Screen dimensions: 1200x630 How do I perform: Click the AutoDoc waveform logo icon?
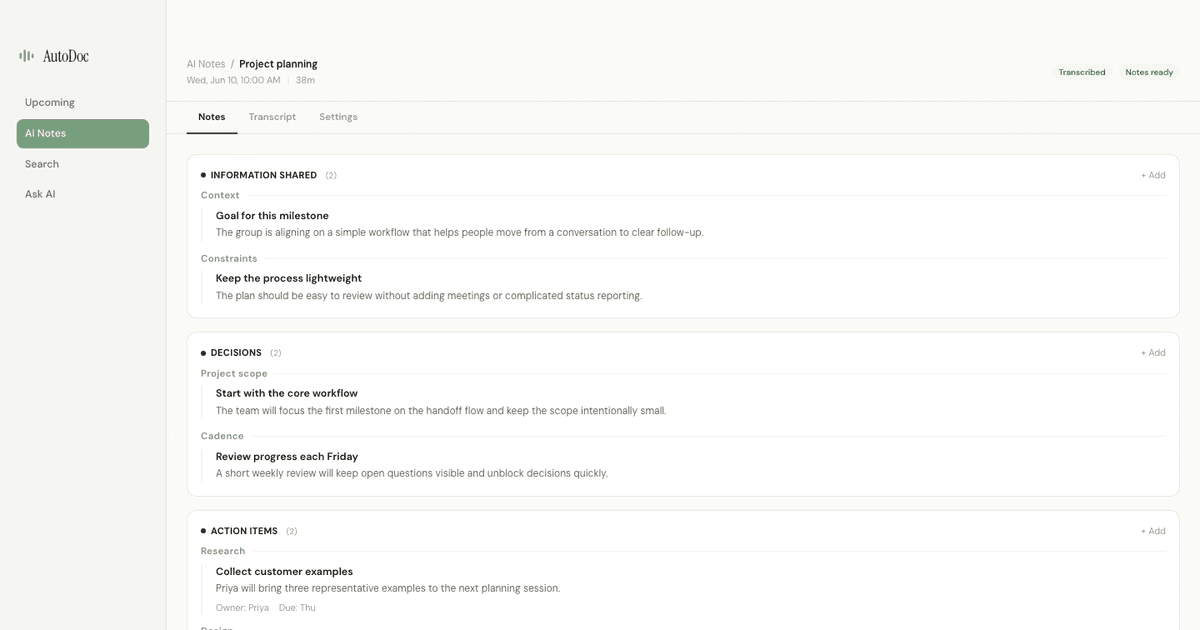(26, 56)
